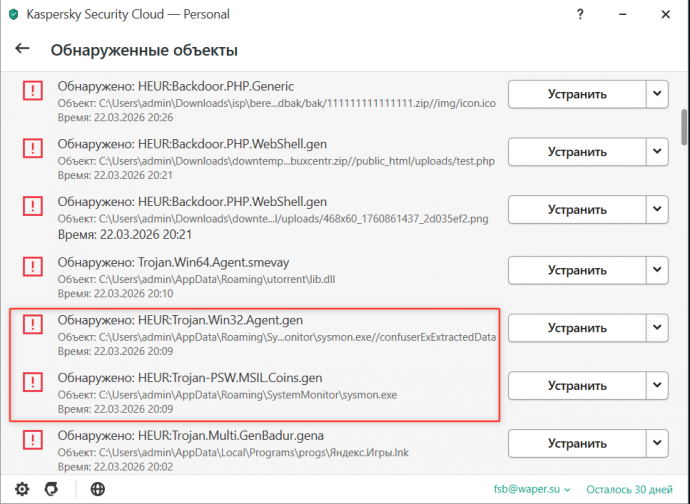Click 'Время: 22.03.2026 20:10' timestamp

click(115, 294)
